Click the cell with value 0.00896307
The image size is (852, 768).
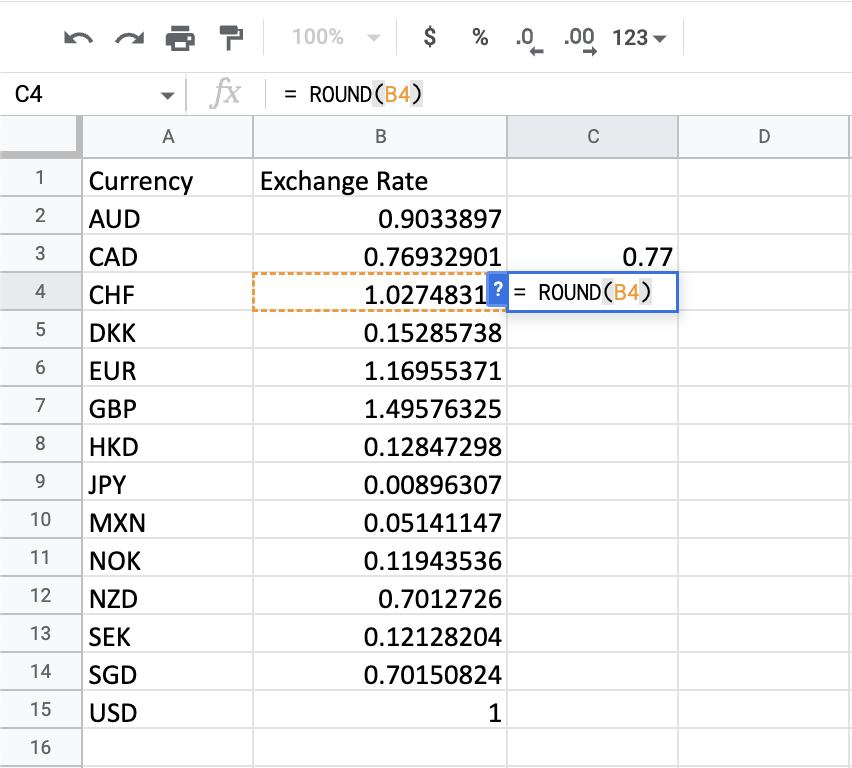pyautogui.click(x=380, y=482)
